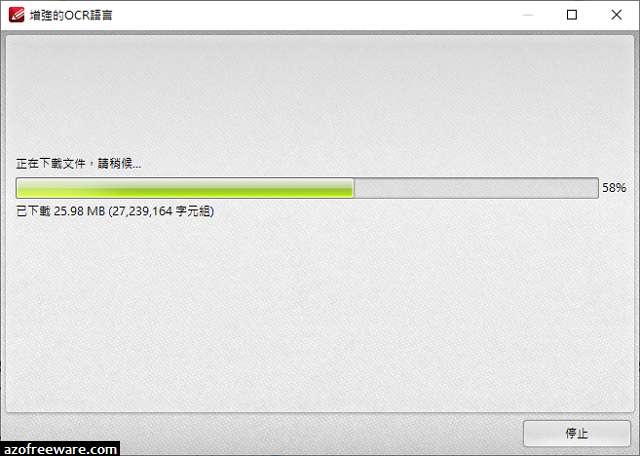Screen dimensions: 640x456
Task: Click the 27,239,164 字元組 byte count text
Action: point(161,211)
